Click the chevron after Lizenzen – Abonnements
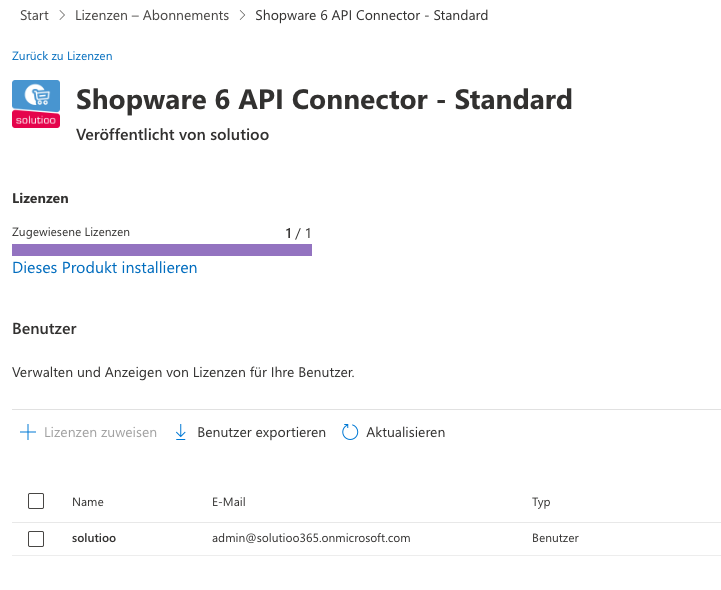 pos(242,16)
